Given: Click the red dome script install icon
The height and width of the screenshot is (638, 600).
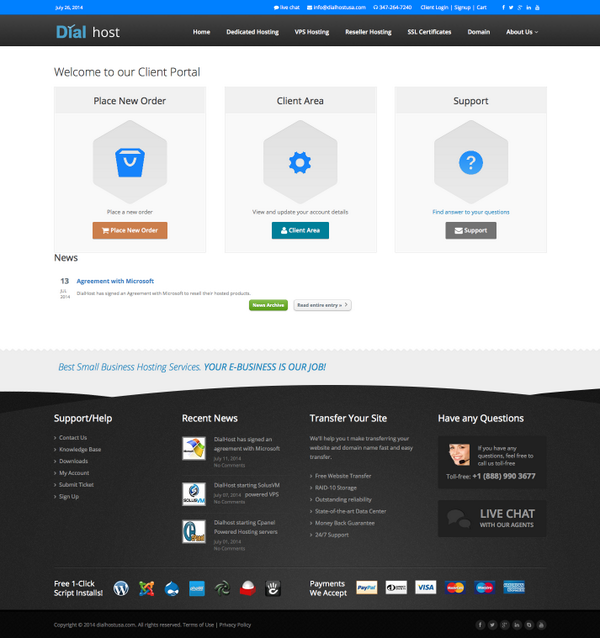Looking at the screenshot, I should [x=248, y=588].
